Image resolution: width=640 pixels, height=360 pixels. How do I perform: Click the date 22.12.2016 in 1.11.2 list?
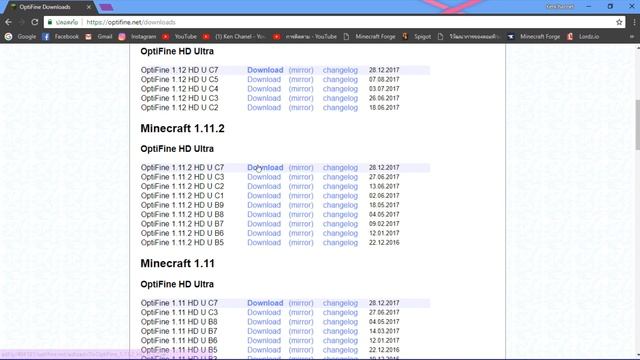[384, 243]
